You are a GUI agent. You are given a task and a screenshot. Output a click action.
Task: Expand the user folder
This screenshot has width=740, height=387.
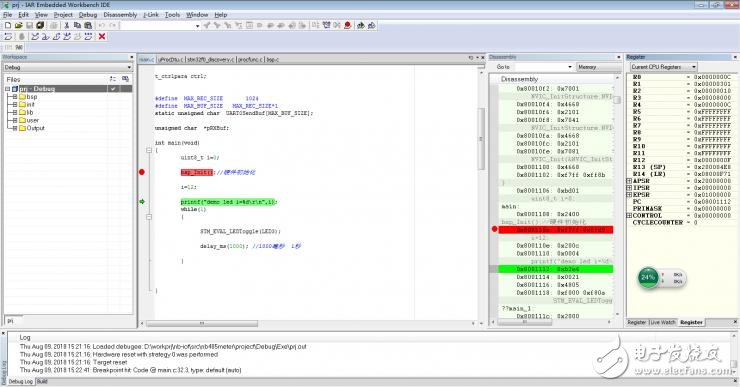[x=15, y=120]
